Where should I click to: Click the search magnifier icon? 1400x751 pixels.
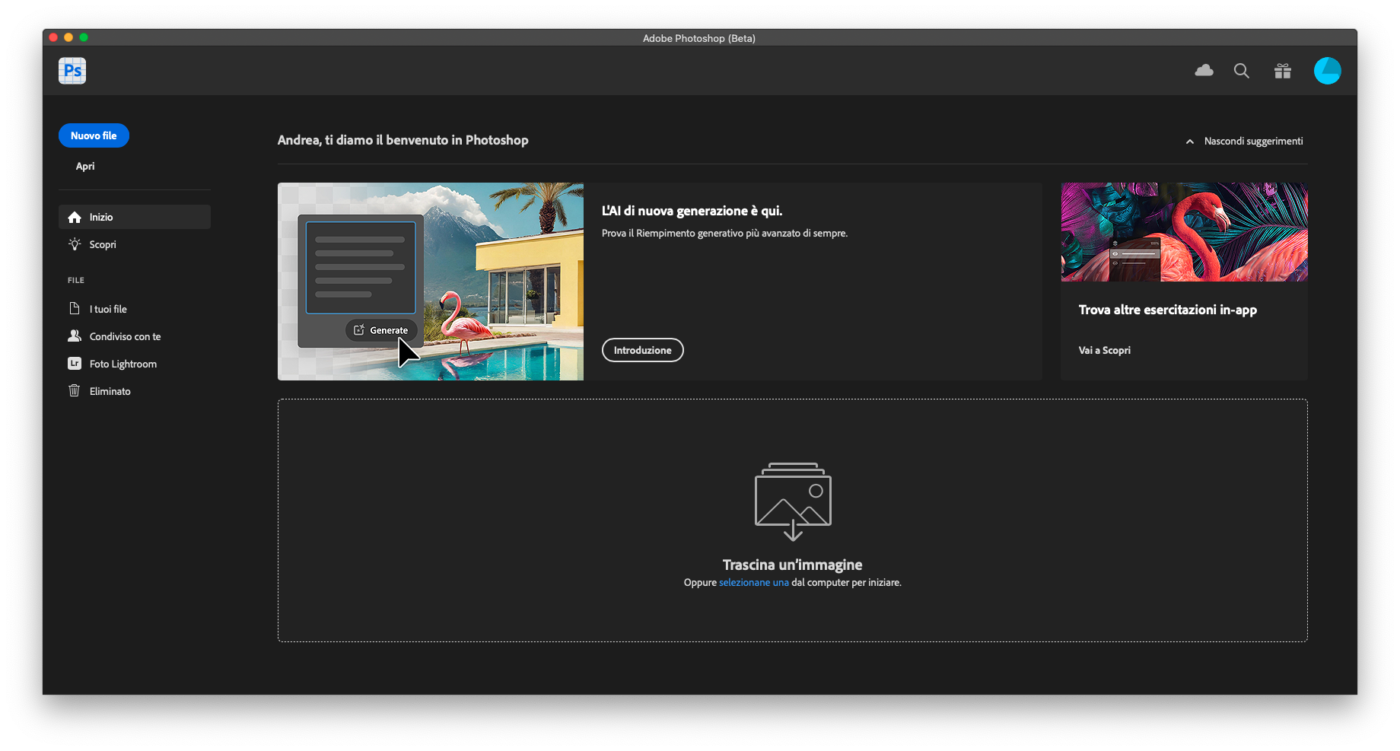point(1241,71)
